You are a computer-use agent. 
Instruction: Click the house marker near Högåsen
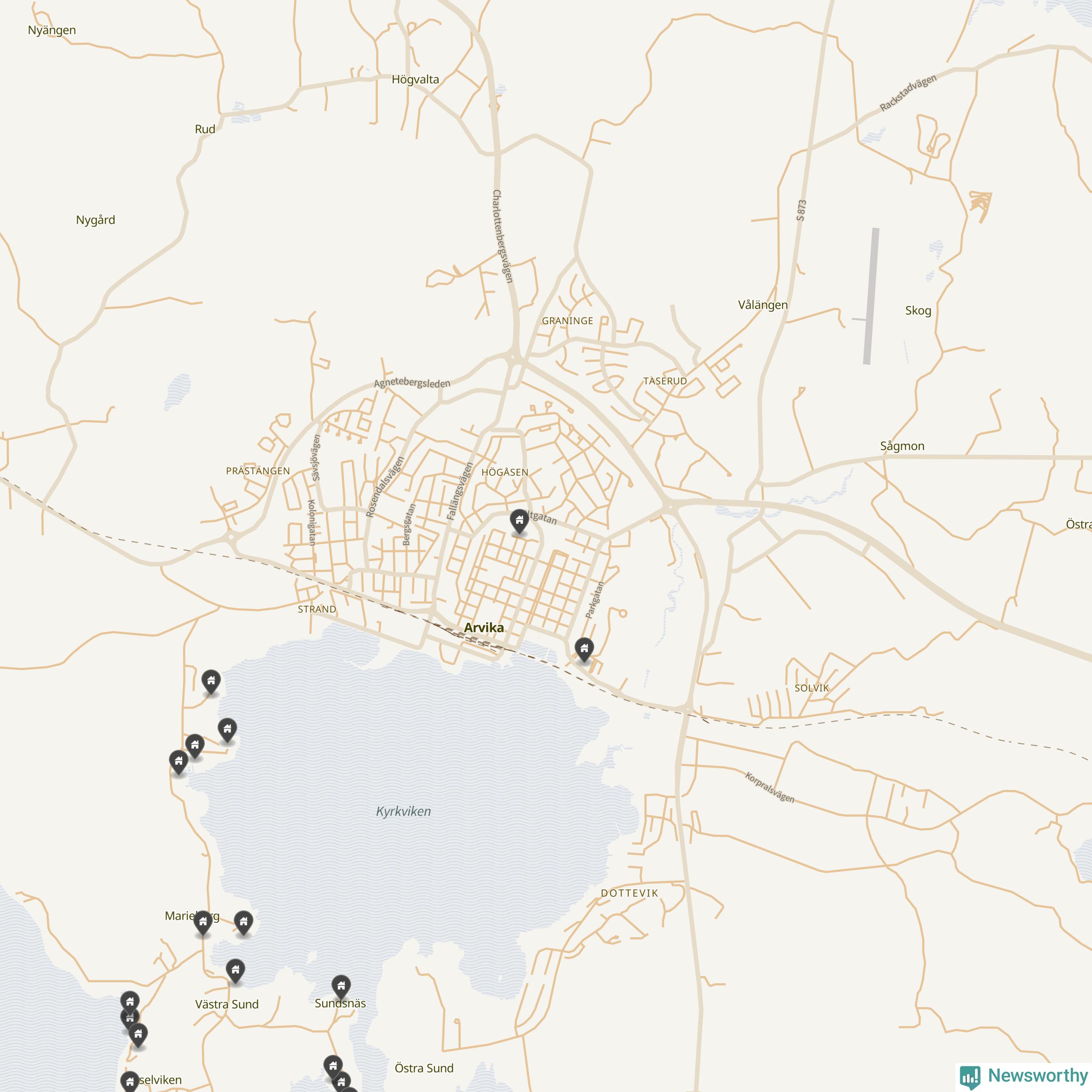[x=519, y=520]
